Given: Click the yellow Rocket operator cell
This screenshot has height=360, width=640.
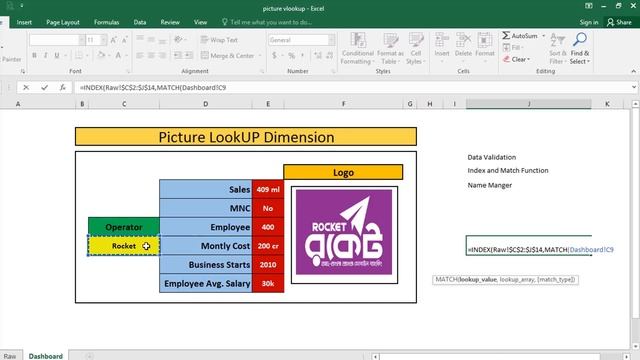Looking at the screenshot, I should coord(124,246).
